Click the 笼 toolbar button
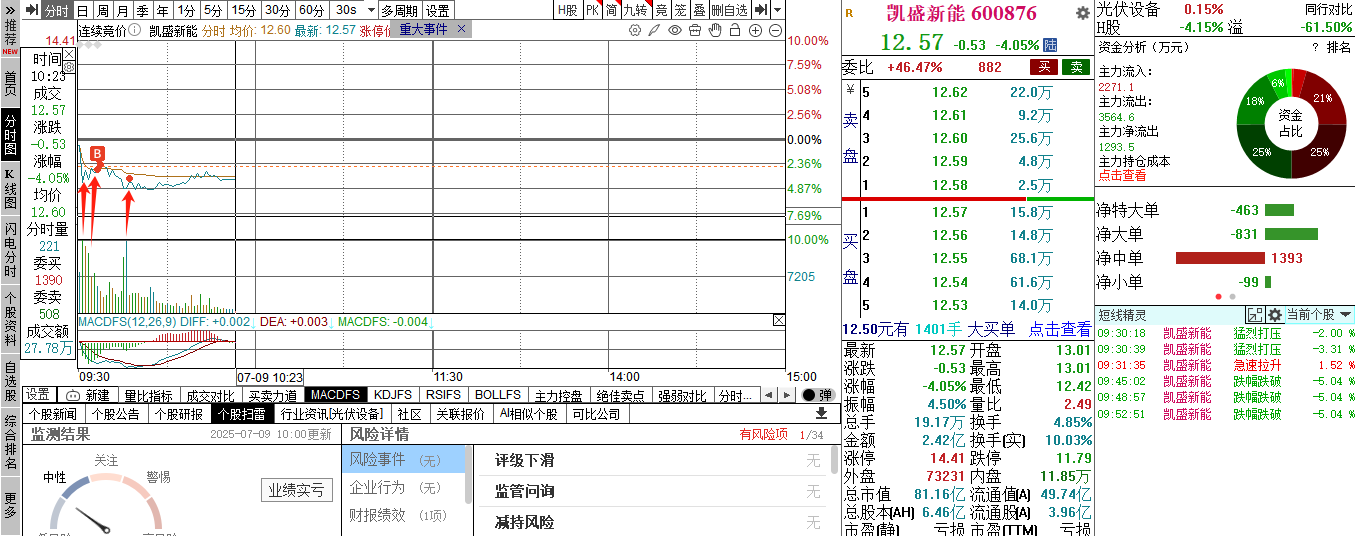Screen dimensions: 1355x536 coord(680,10)
